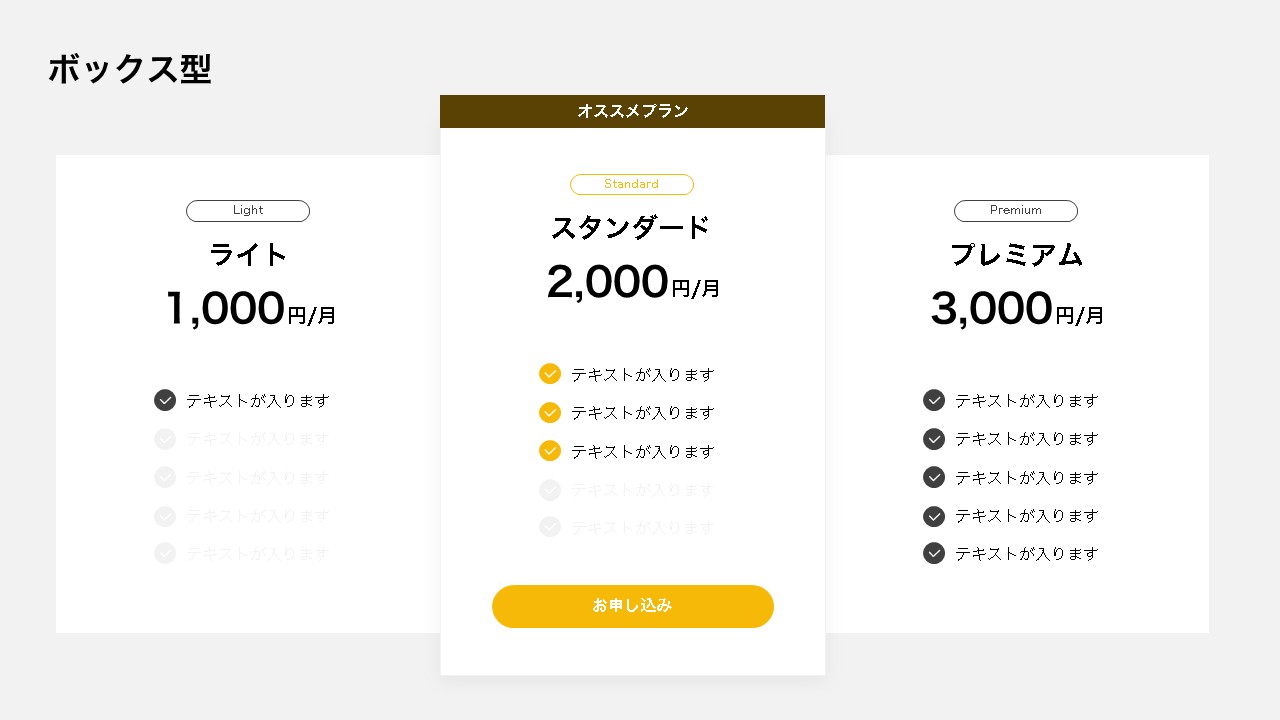Click the first yellow checkmark in Standard plan
1280x720 pixels.
550,374
